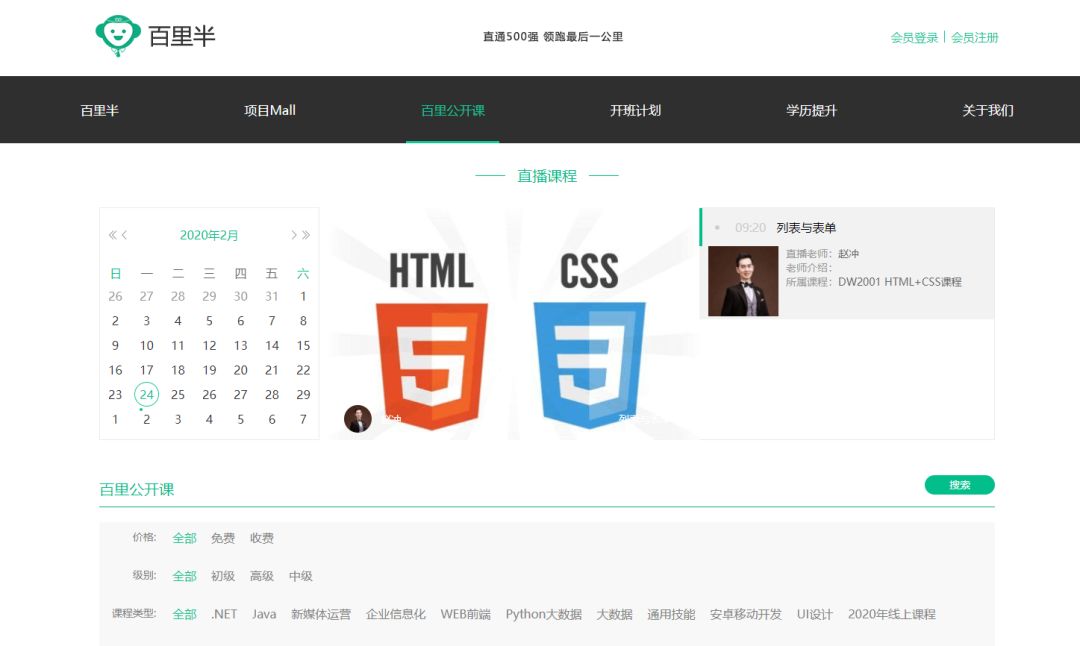Click 直播课程 section heading

(547, 176)
